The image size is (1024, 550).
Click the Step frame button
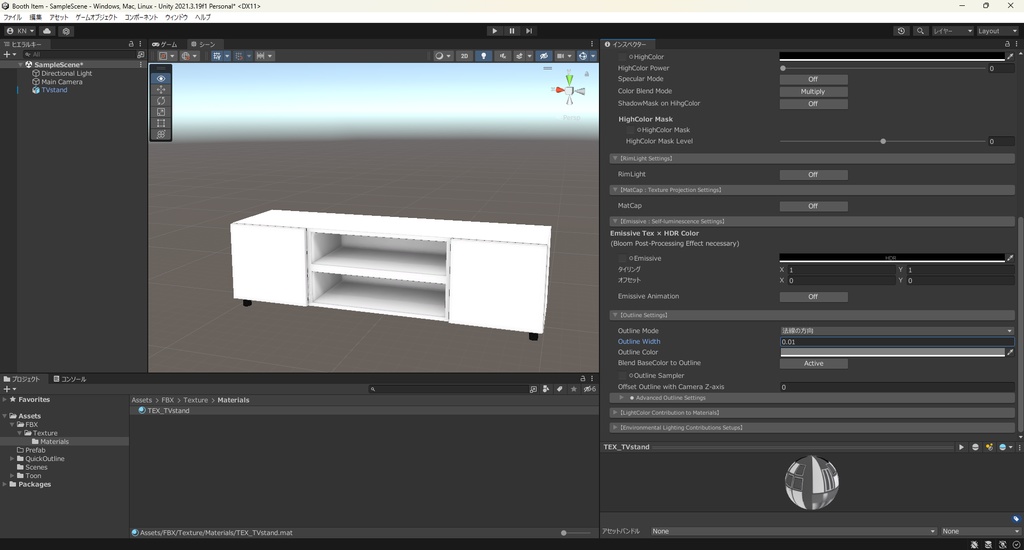[x=529, y=31]
